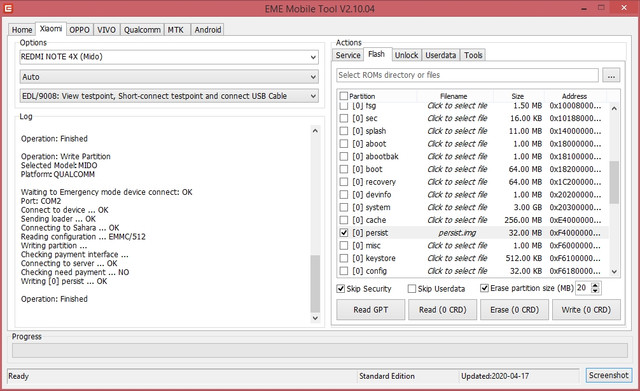The image size is (640, 391).
Task: Select the Android tab
Action: [208, 30]
